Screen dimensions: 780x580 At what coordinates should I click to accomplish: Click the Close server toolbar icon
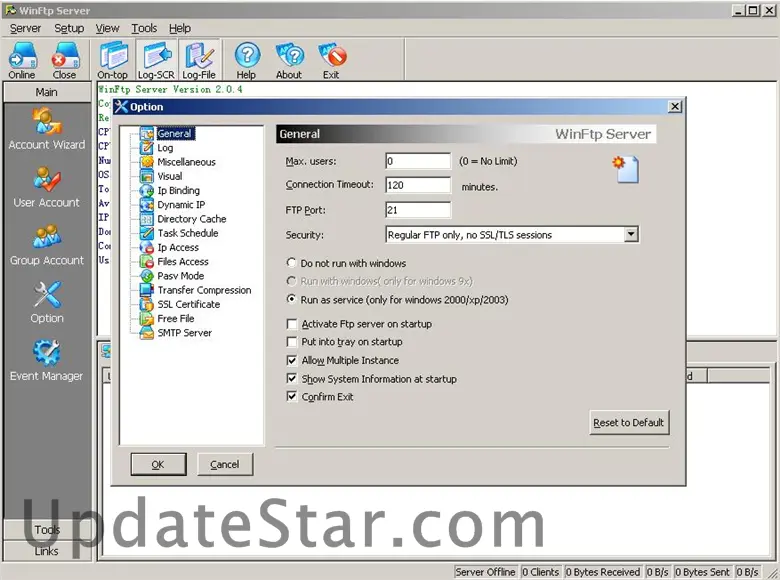click(65, 61)
